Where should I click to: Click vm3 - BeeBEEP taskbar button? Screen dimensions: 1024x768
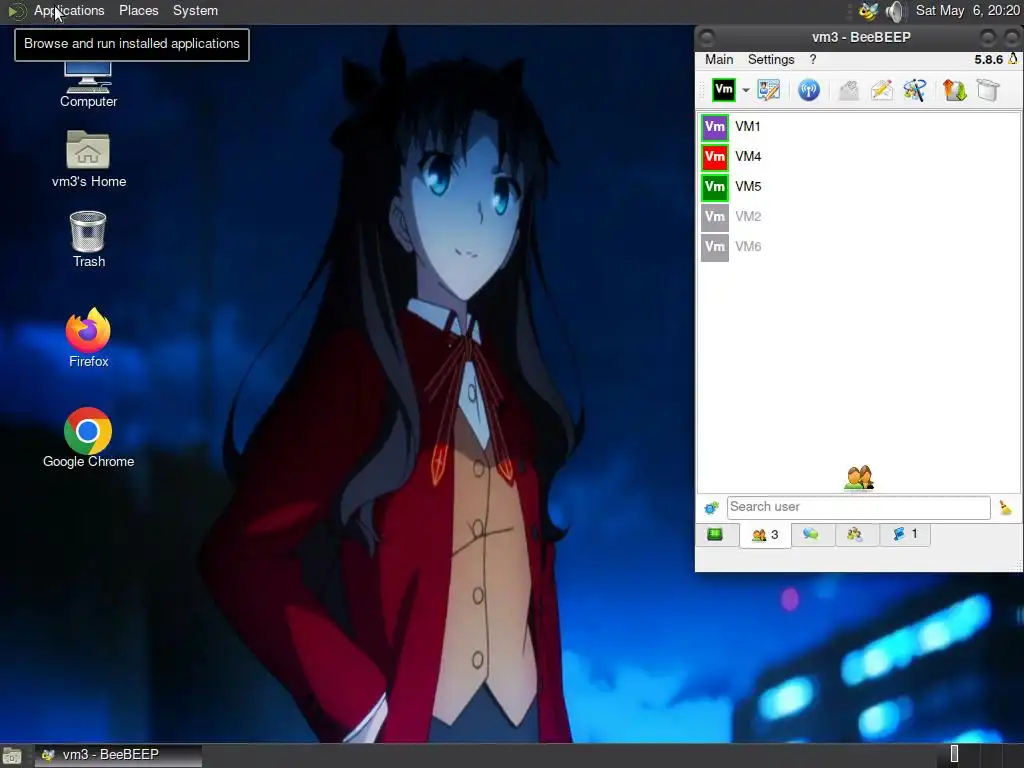118,755
